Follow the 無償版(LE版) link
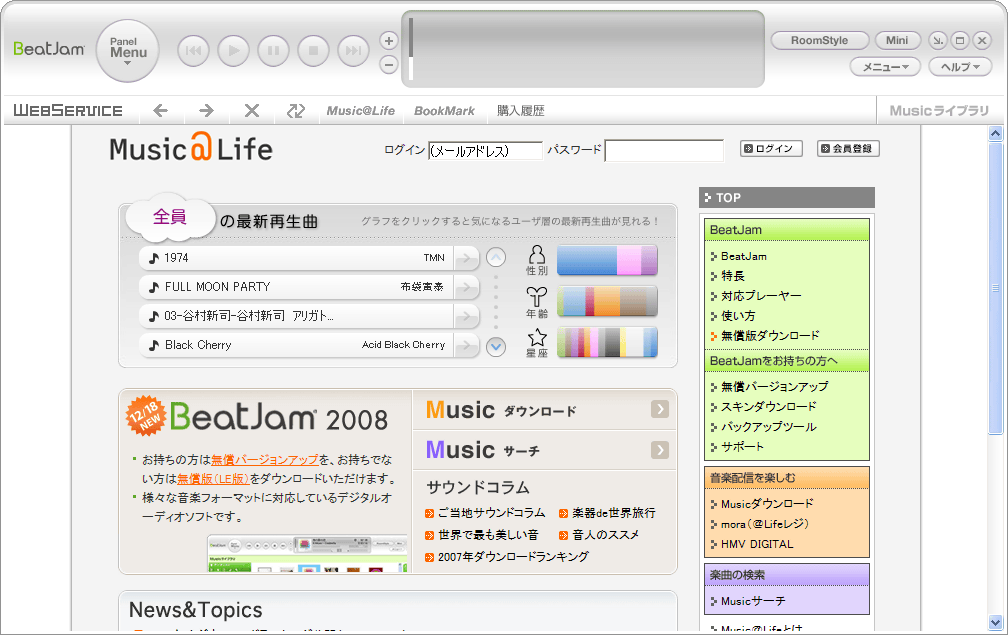Image resolution: width=1008 pixels, height=635 pixels. (x=213, y=479)
